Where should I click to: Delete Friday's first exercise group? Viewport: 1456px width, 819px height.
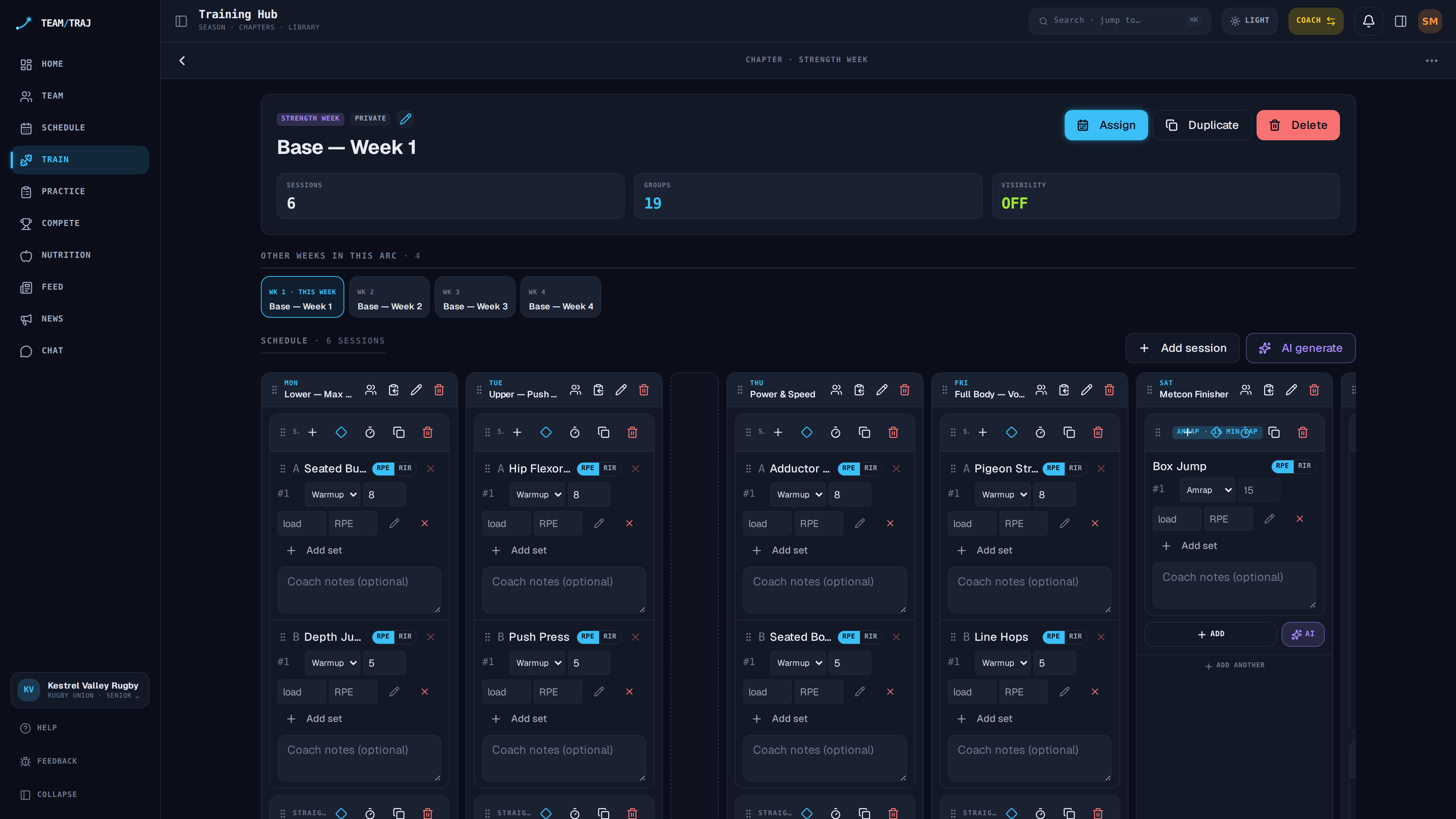1098,432
